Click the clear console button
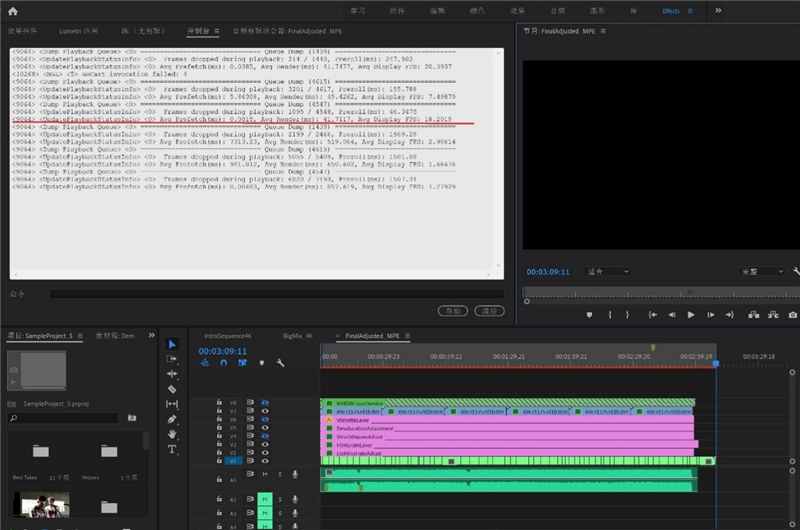The height and width of the screenshot is (530, 800). [x=489, y=311]
